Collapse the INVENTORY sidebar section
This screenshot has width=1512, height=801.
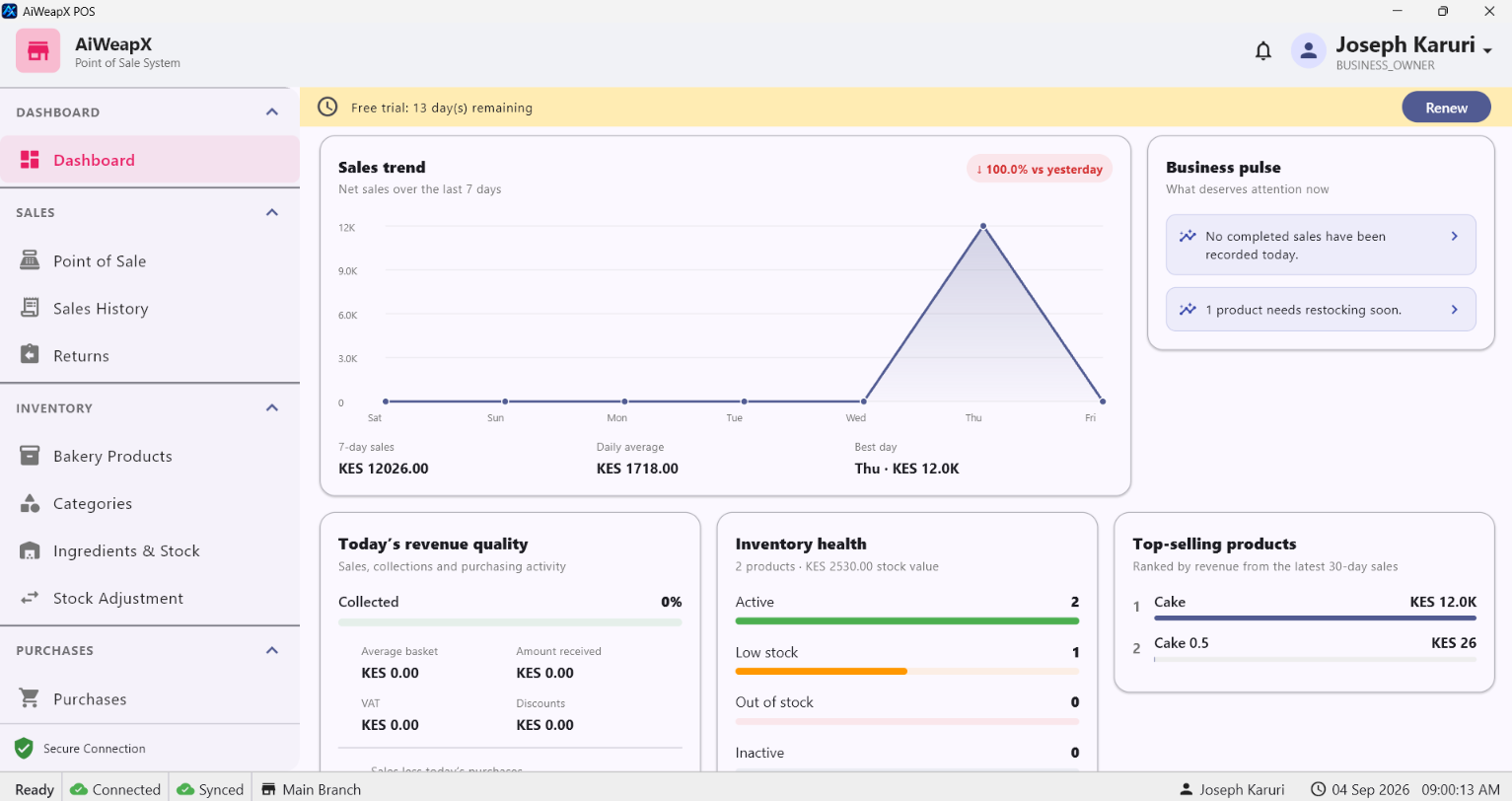[272, 407]
